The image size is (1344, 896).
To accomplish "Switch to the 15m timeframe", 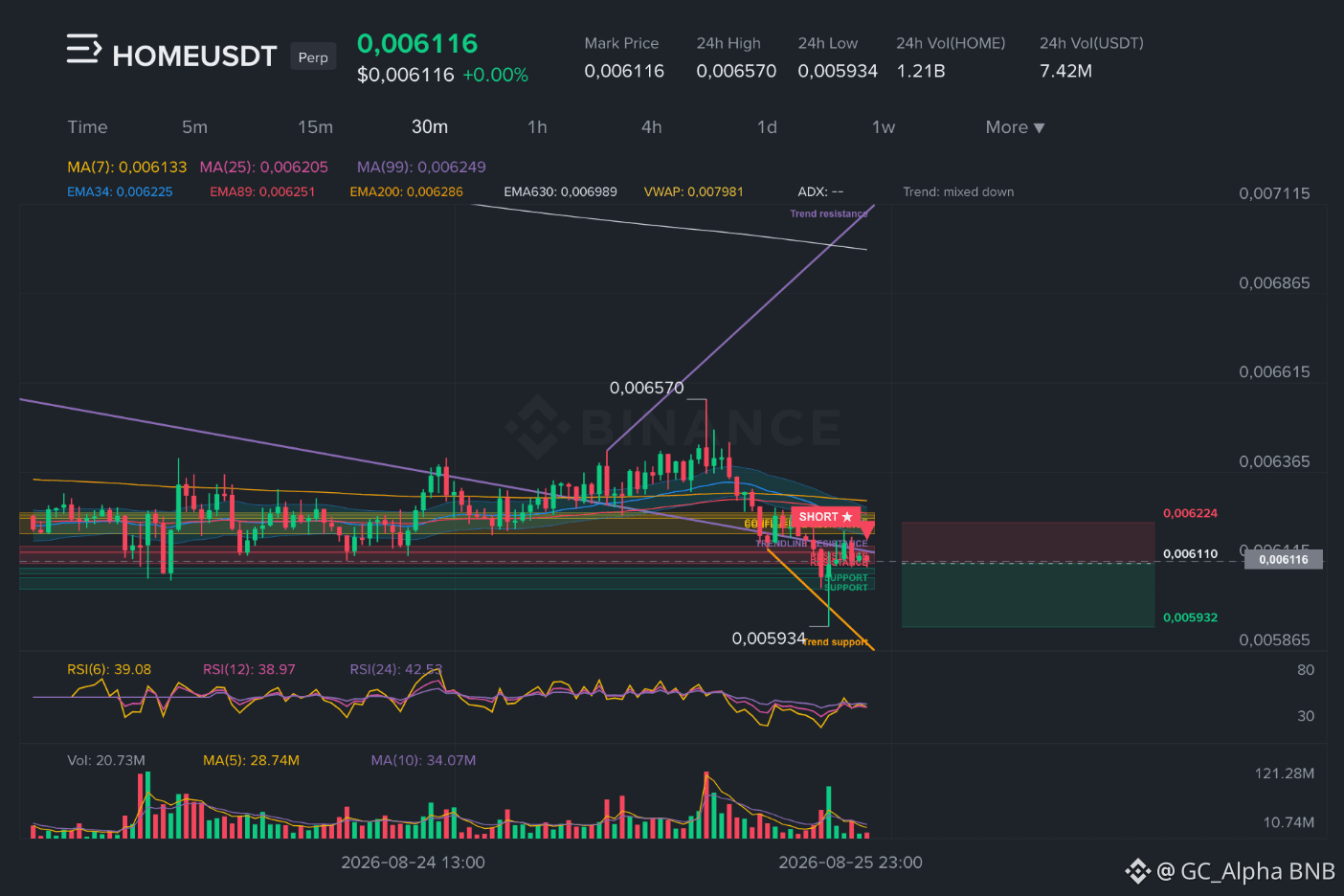I will coord(315,127).
